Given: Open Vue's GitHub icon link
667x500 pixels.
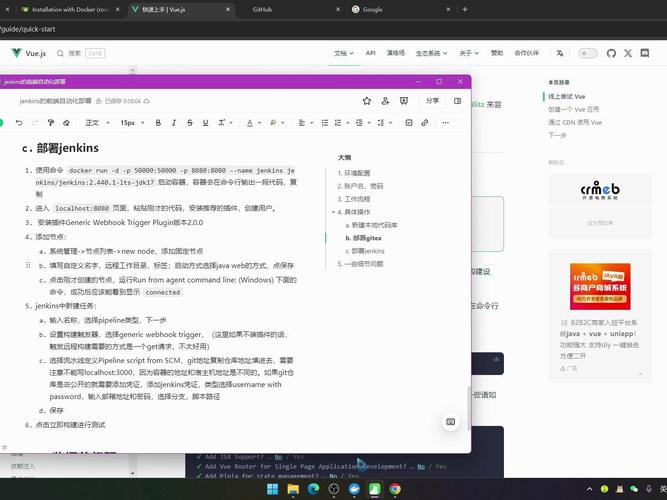Looking at the screenshot, I should (x=611, y=53).
